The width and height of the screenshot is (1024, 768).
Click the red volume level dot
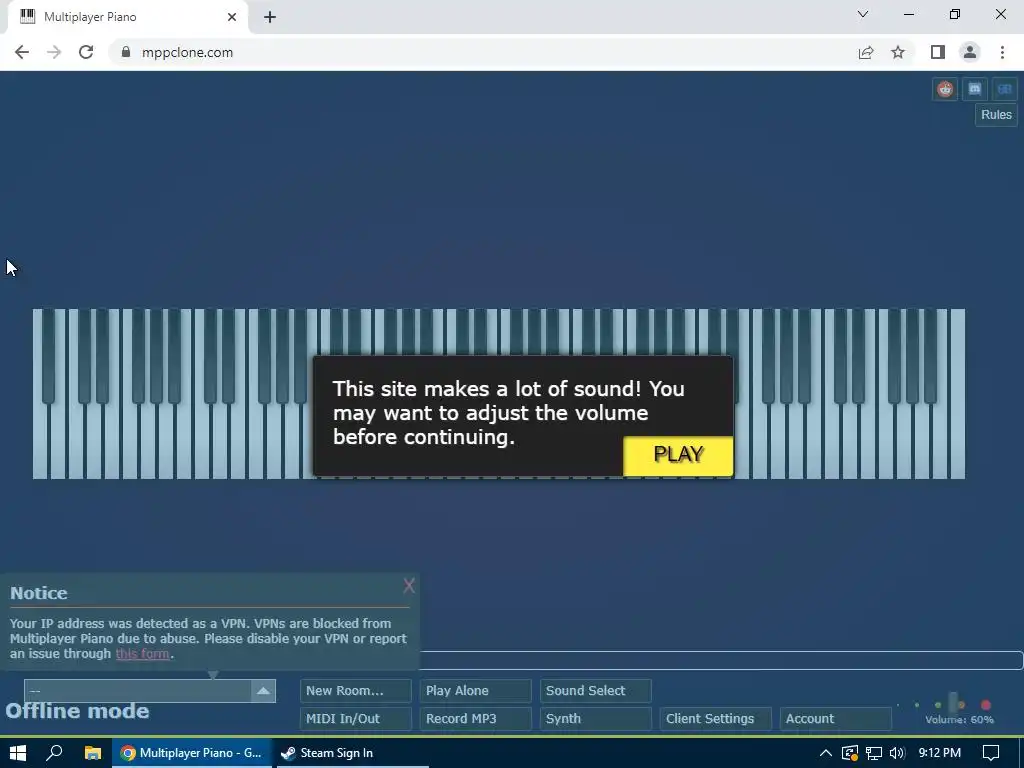986,705
